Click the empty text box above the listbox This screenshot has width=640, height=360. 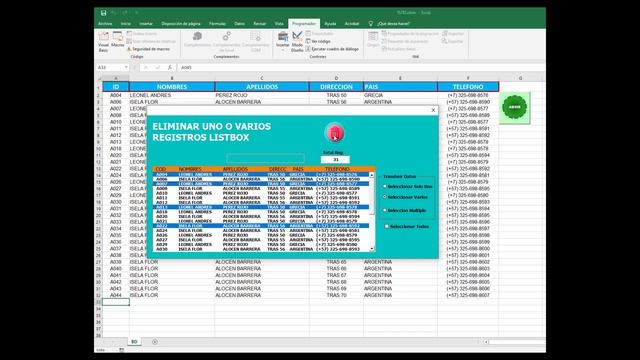click(265, 158)
